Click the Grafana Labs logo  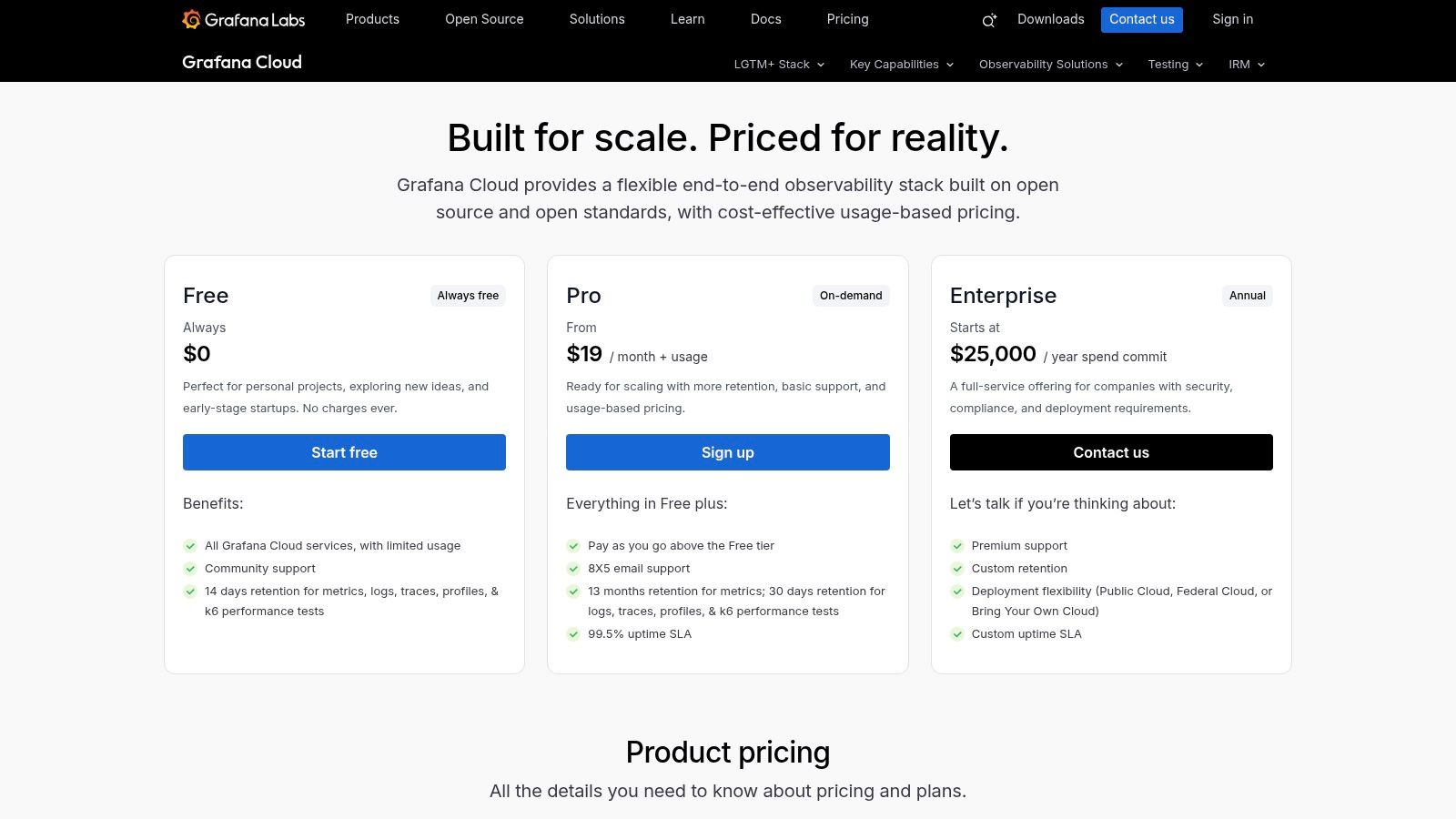click(x=243, y=19)
